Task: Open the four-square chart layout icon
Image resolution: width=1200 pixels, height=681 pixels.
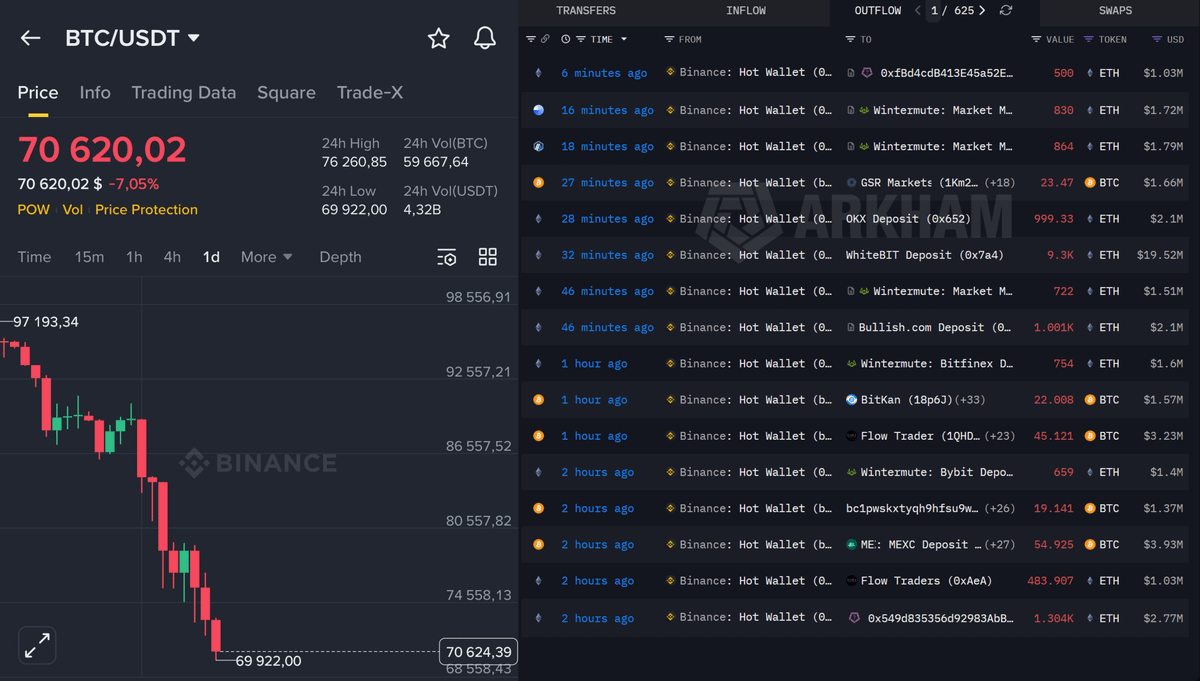Action: [488, 257]
